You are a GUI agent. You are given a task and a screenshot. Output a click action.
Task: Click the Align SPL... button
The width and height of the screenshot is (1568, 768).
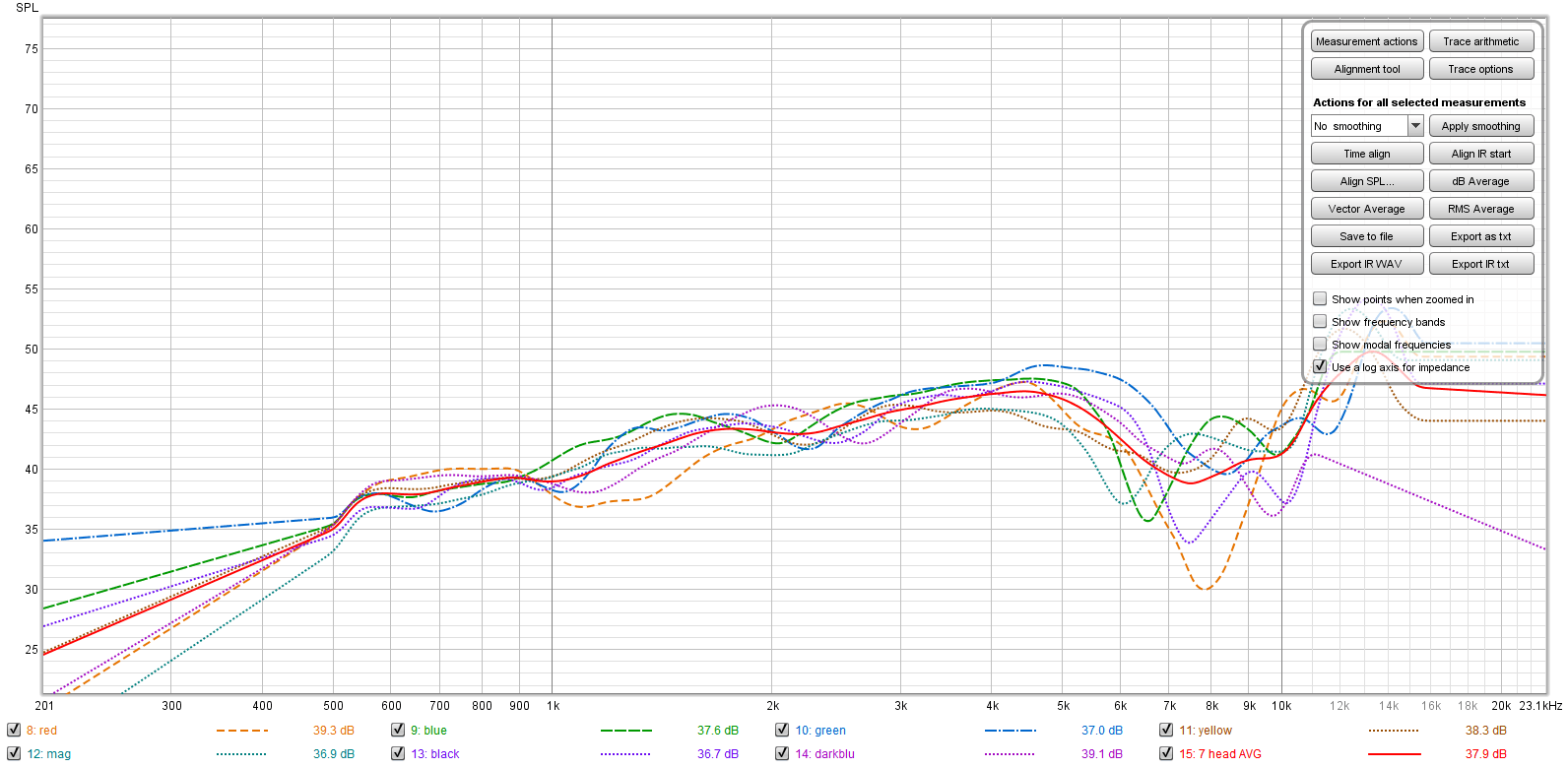pos(1367,181)
